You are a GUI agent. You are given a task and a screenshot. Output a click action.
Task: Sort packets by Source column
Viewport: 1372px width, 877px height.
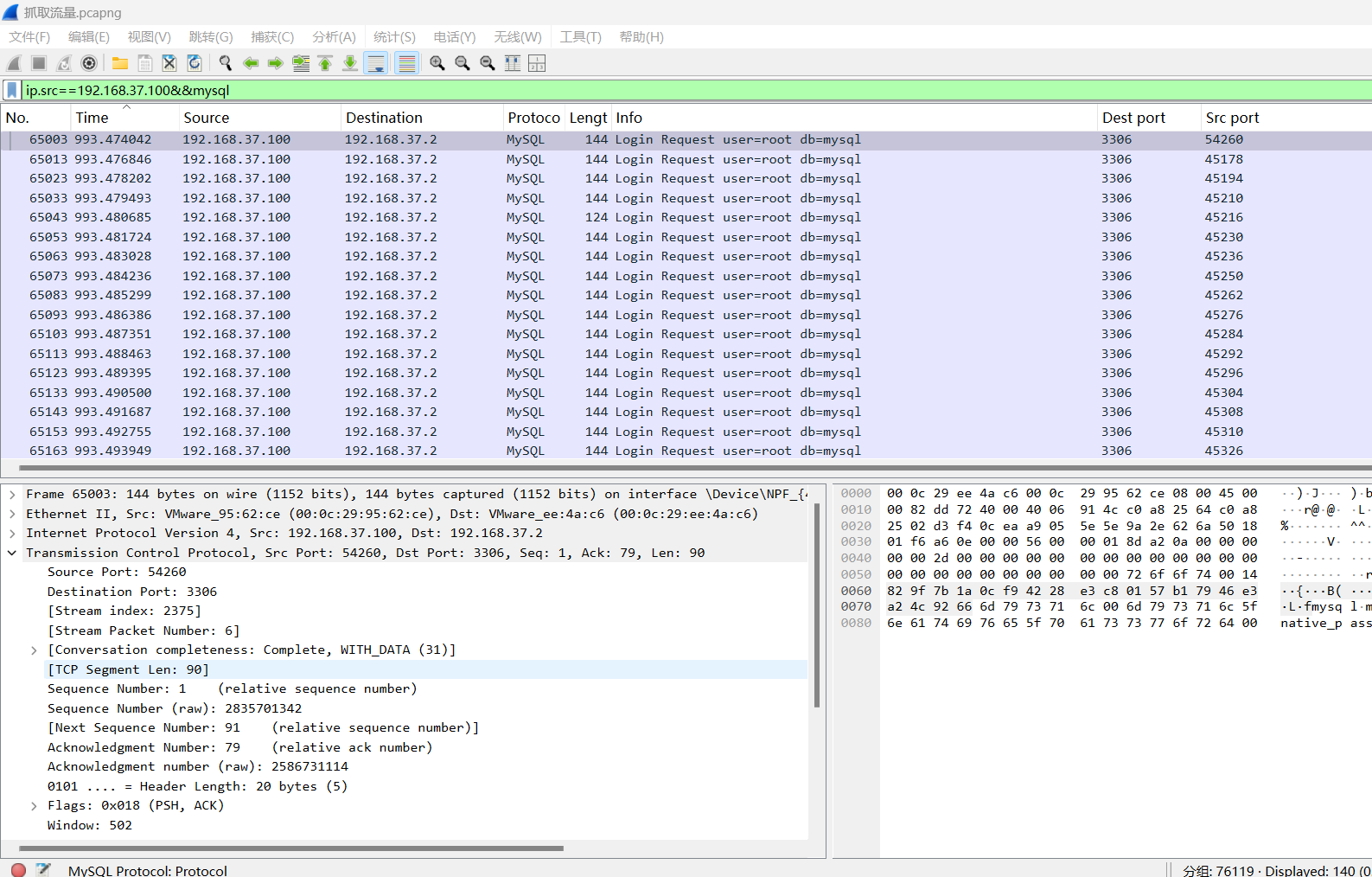point(259,118)
